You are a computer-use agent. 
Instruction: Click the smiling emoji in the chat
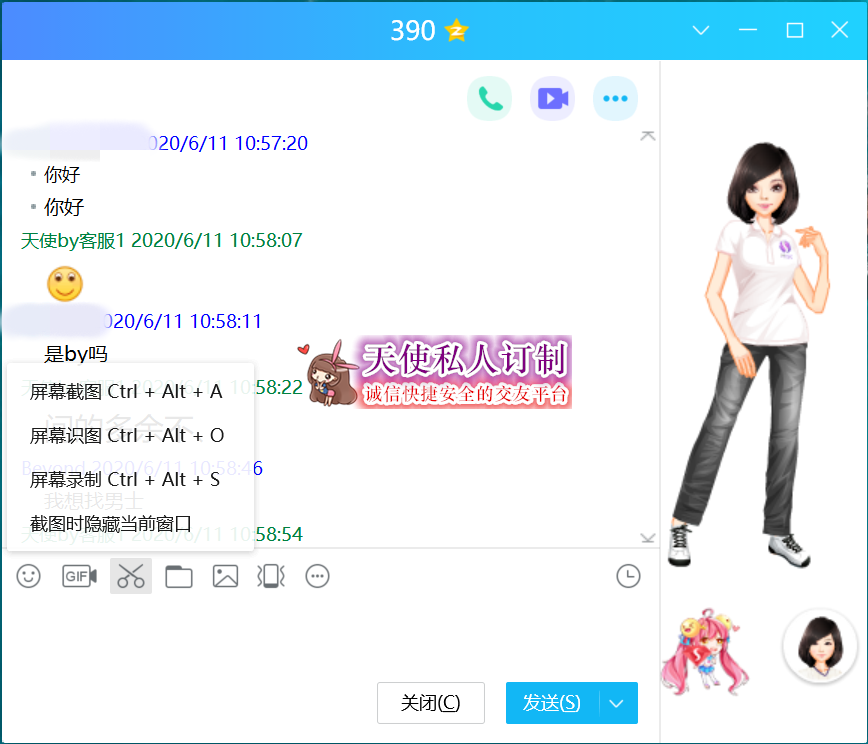pyautogui.click(x=65, y=284)
